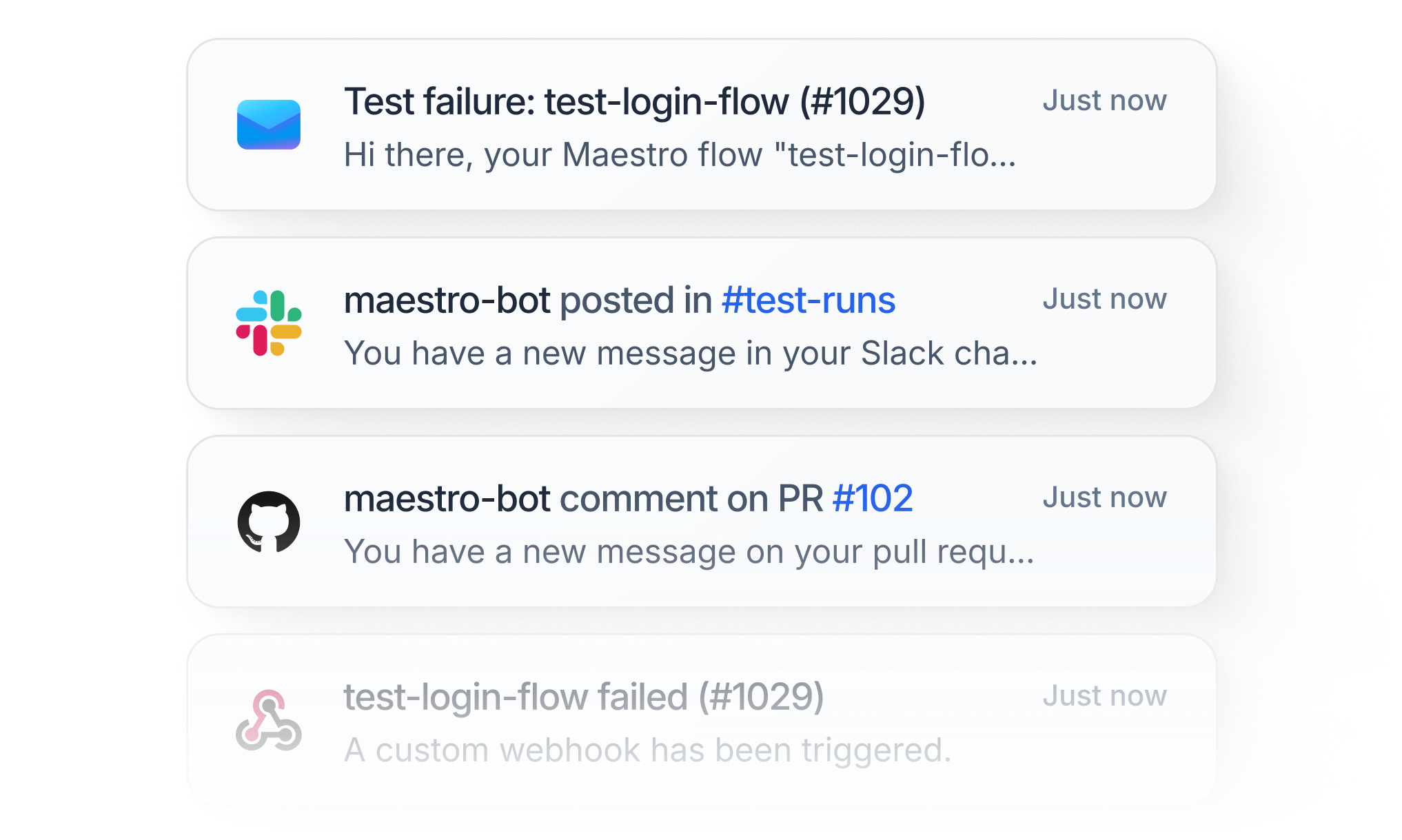Viewport: 1402px width, 840px height.
Task: Click the 'Hi there, your Maestro flow' preview
Action: 679,155
